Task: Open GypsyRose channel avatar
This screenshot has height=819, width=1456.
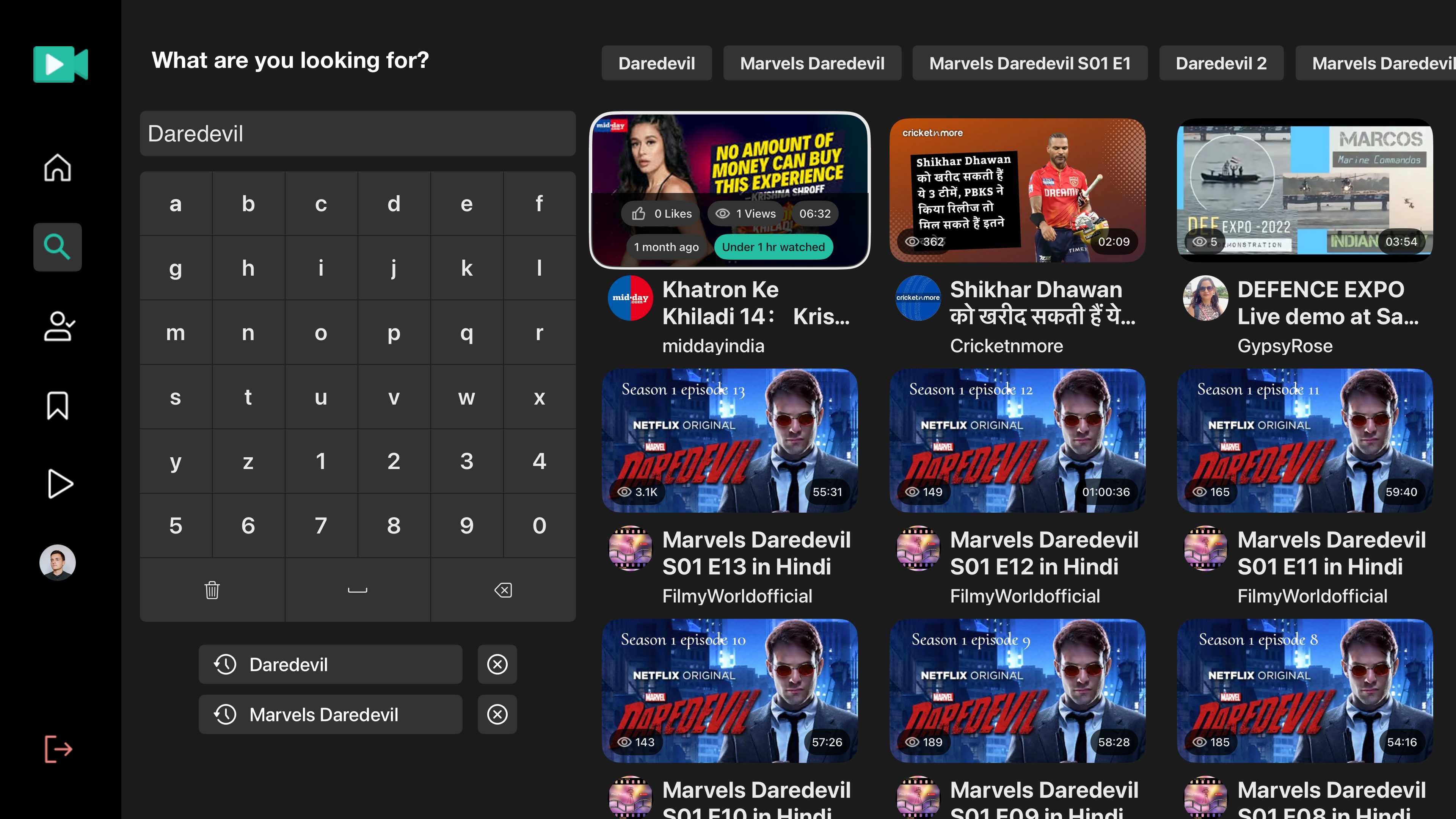Action: [x=1206, y=298]
